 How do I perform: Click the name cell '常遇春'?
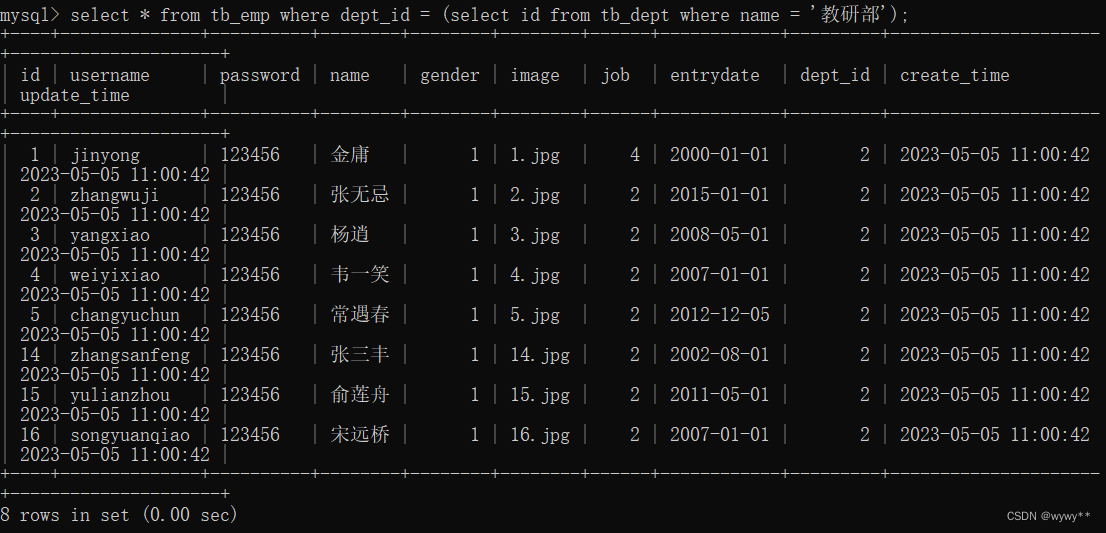coord(360,314)
